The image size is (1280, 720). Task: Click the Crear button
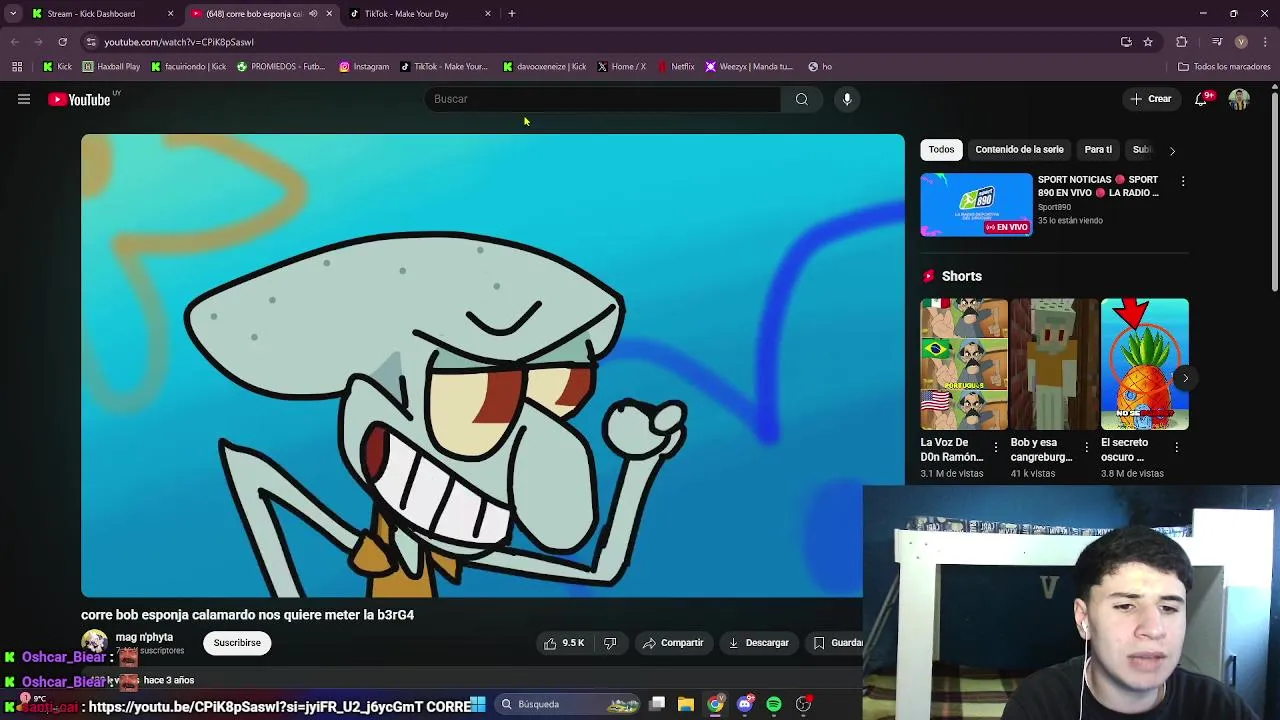click(1150, 99)
